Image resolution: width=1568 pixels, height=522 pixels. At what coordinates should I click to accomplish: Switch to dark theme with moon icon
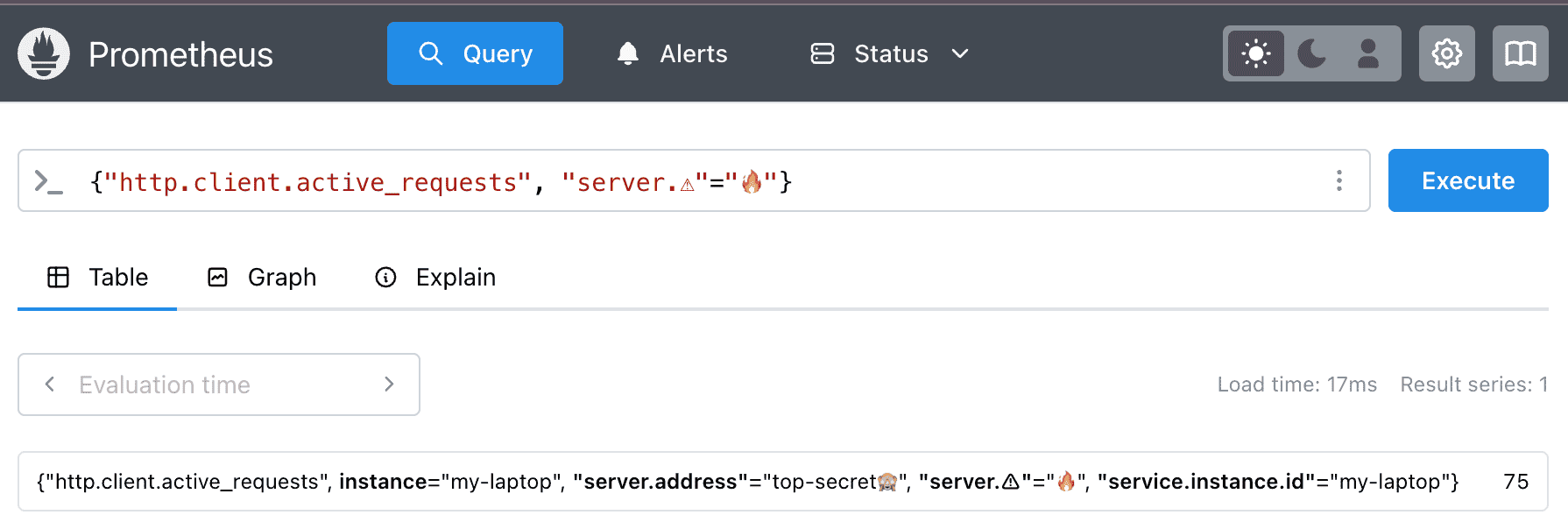pos(1311,54)
